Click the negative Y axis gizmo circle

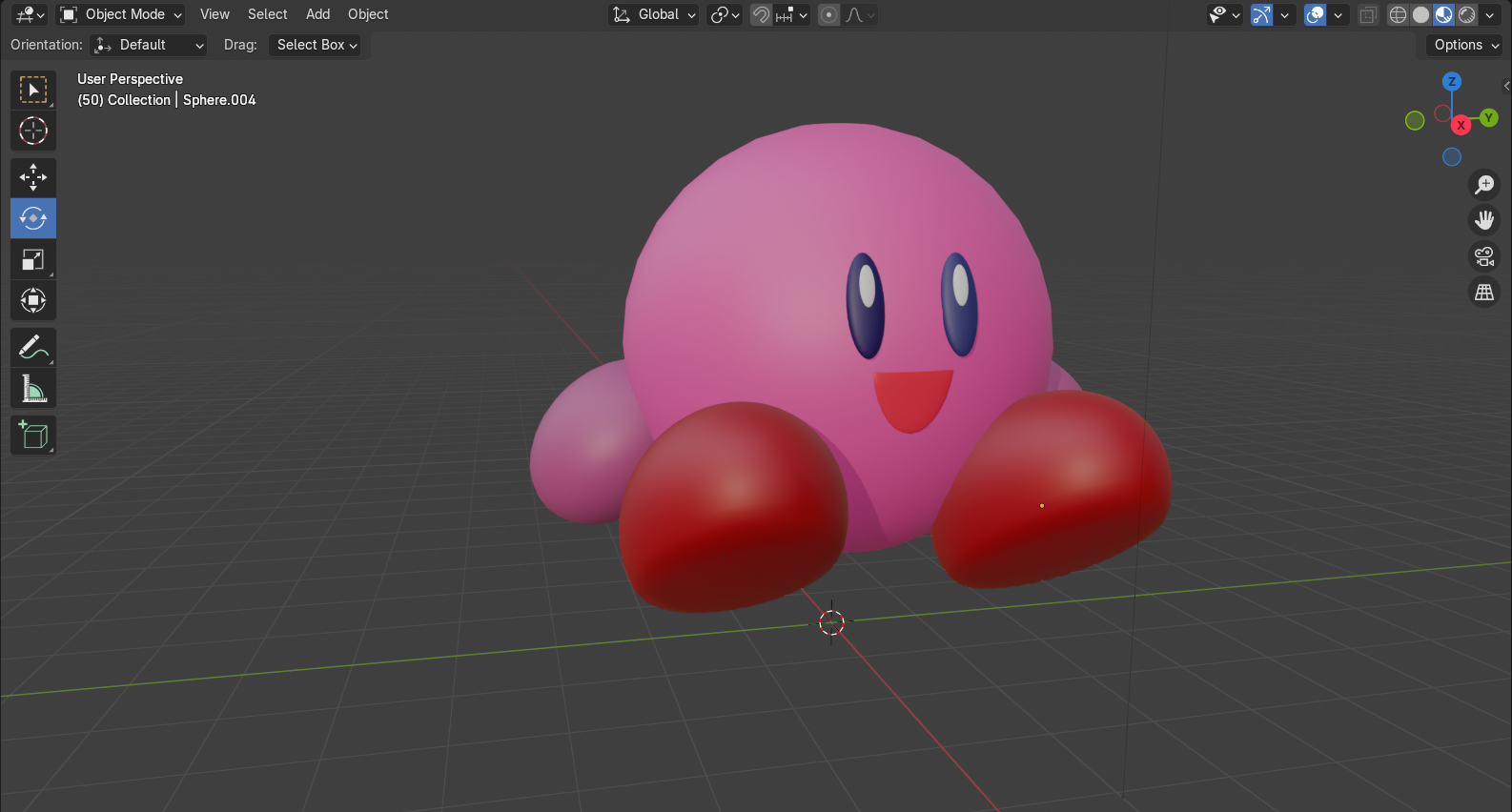(x=1415, y=120)
